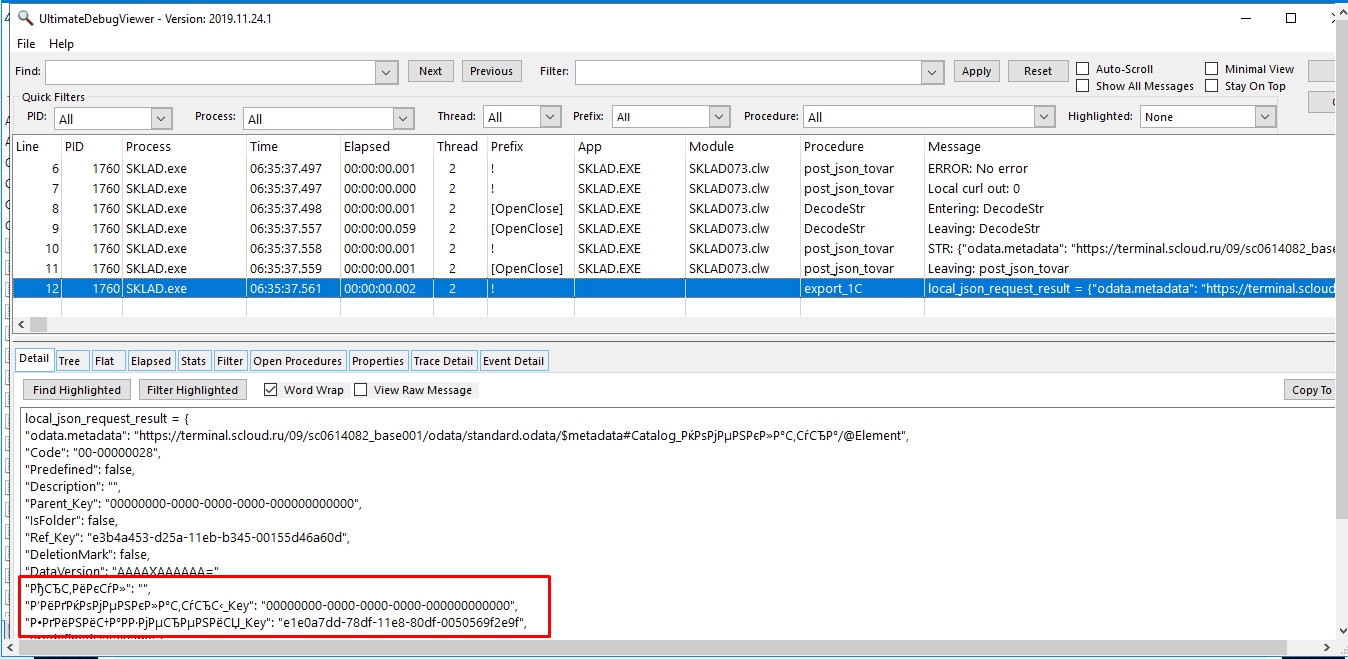Uncheck the Word Wrap option

coord(271,390)
